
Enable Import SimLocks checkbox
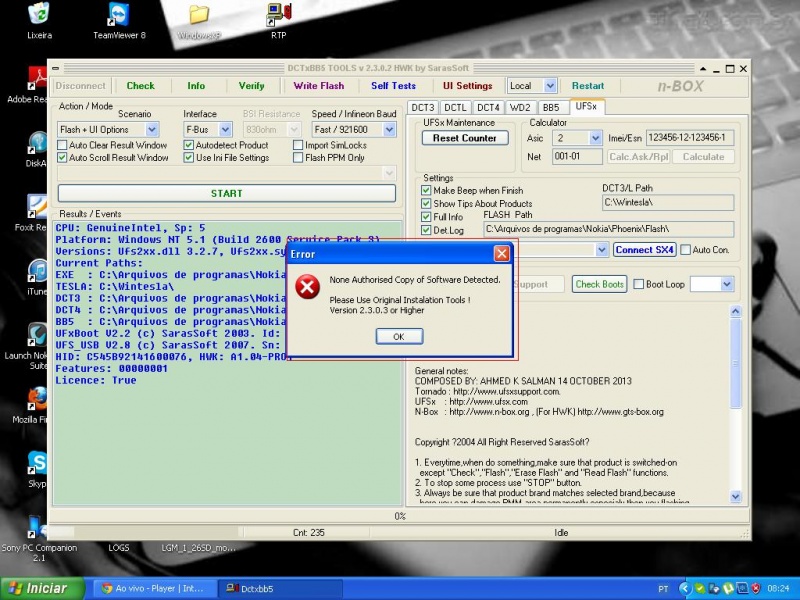click(x=298, y=145)
